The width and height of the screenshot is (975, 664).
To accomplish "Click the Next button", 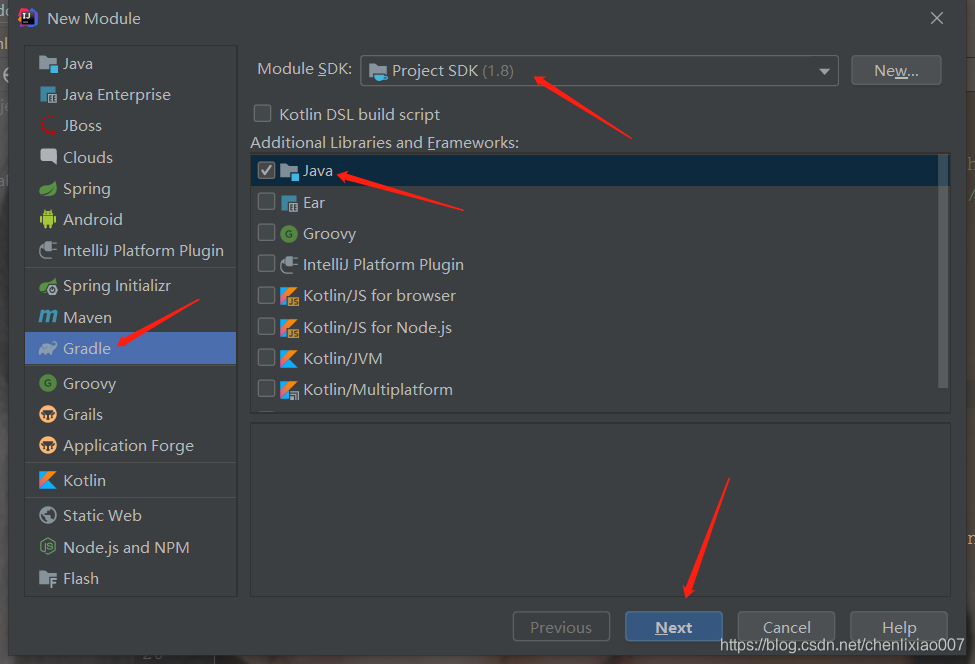I will pyautogui.click(x=673, y=627).
